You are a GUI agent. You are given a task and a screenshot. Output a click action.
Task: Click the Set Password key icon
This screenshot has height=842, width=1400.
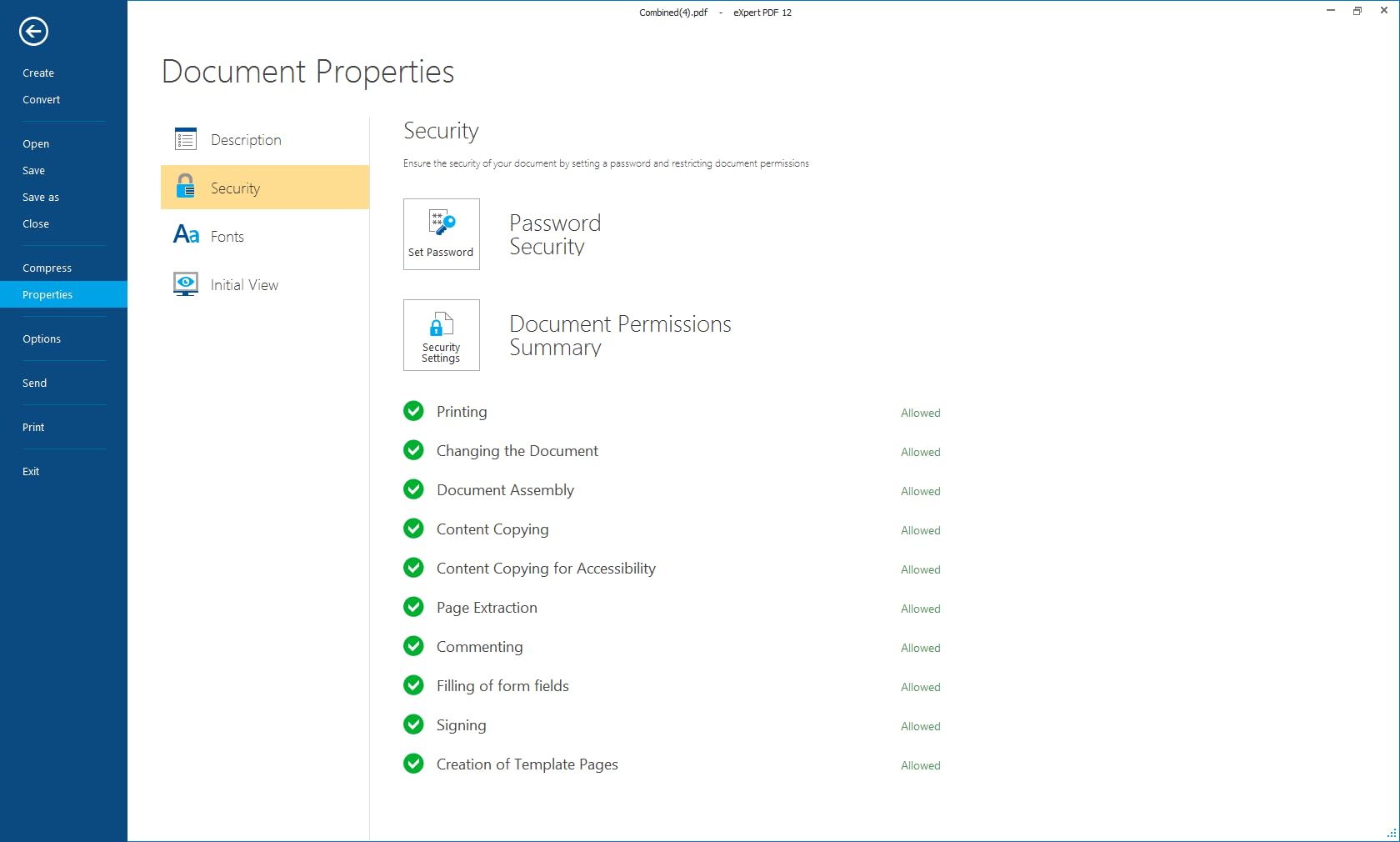(441, 223)
